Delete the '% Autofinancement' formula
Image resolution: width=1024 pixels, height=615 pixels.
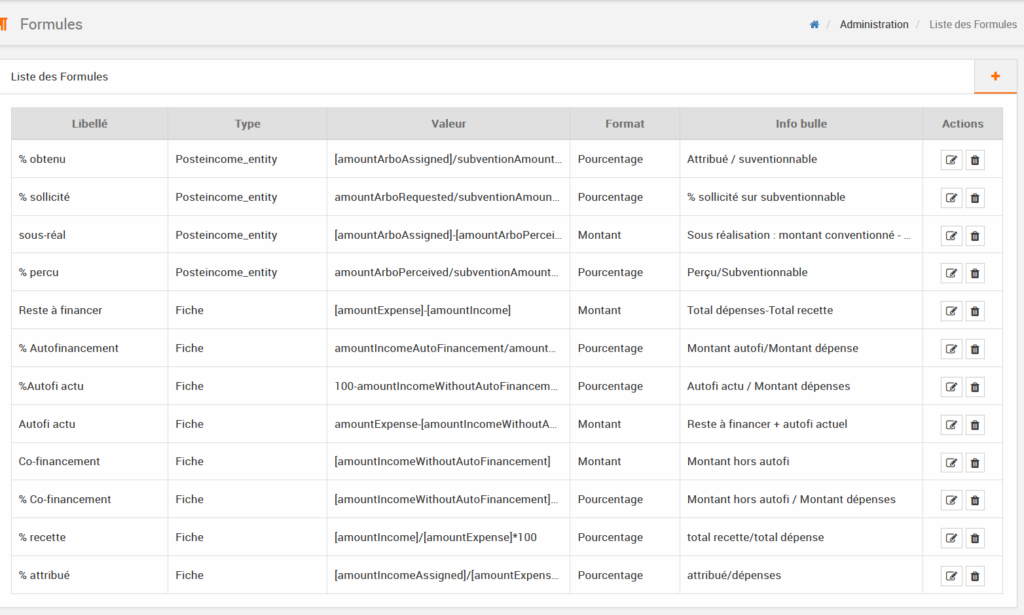tap(975, 349)
